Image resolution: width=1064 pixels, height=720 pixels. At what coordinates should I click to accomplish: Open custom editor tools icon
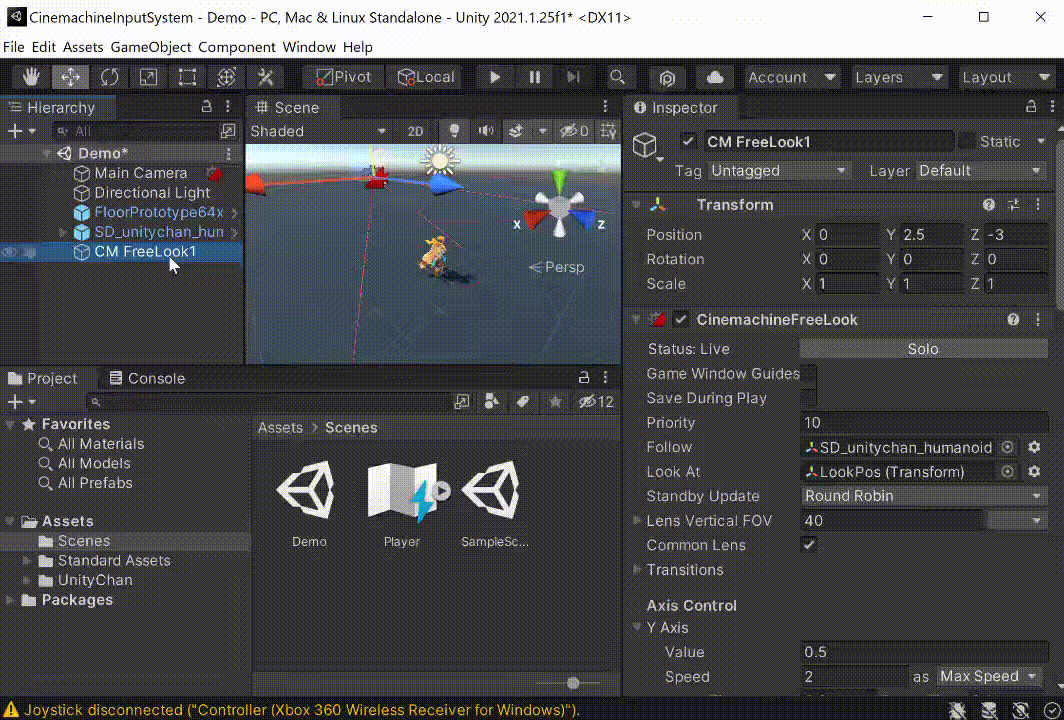(x=265, y=77)
